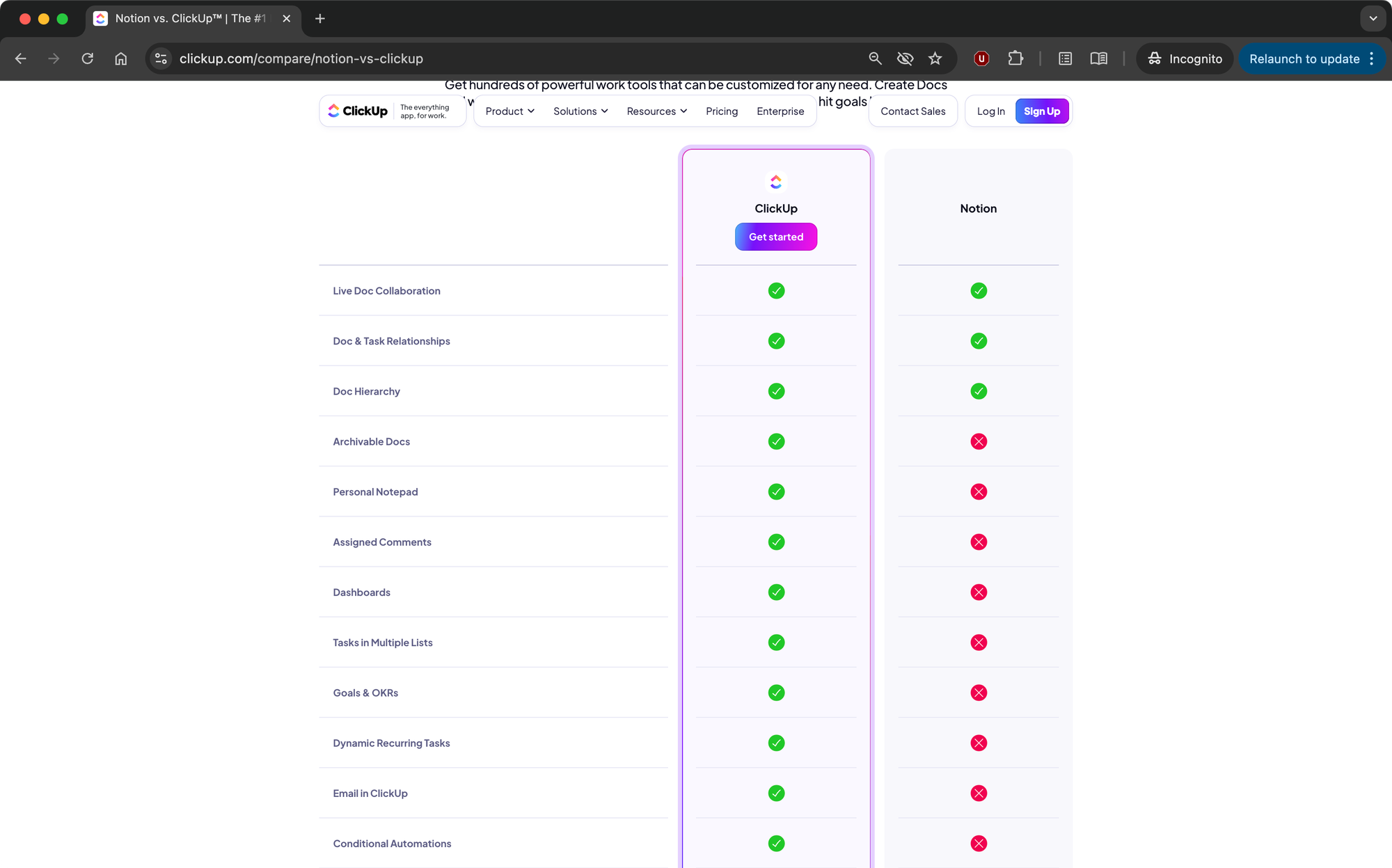This screenshot has height=868, width=1392.
Task: Click the Log In link
Action: 991,111
